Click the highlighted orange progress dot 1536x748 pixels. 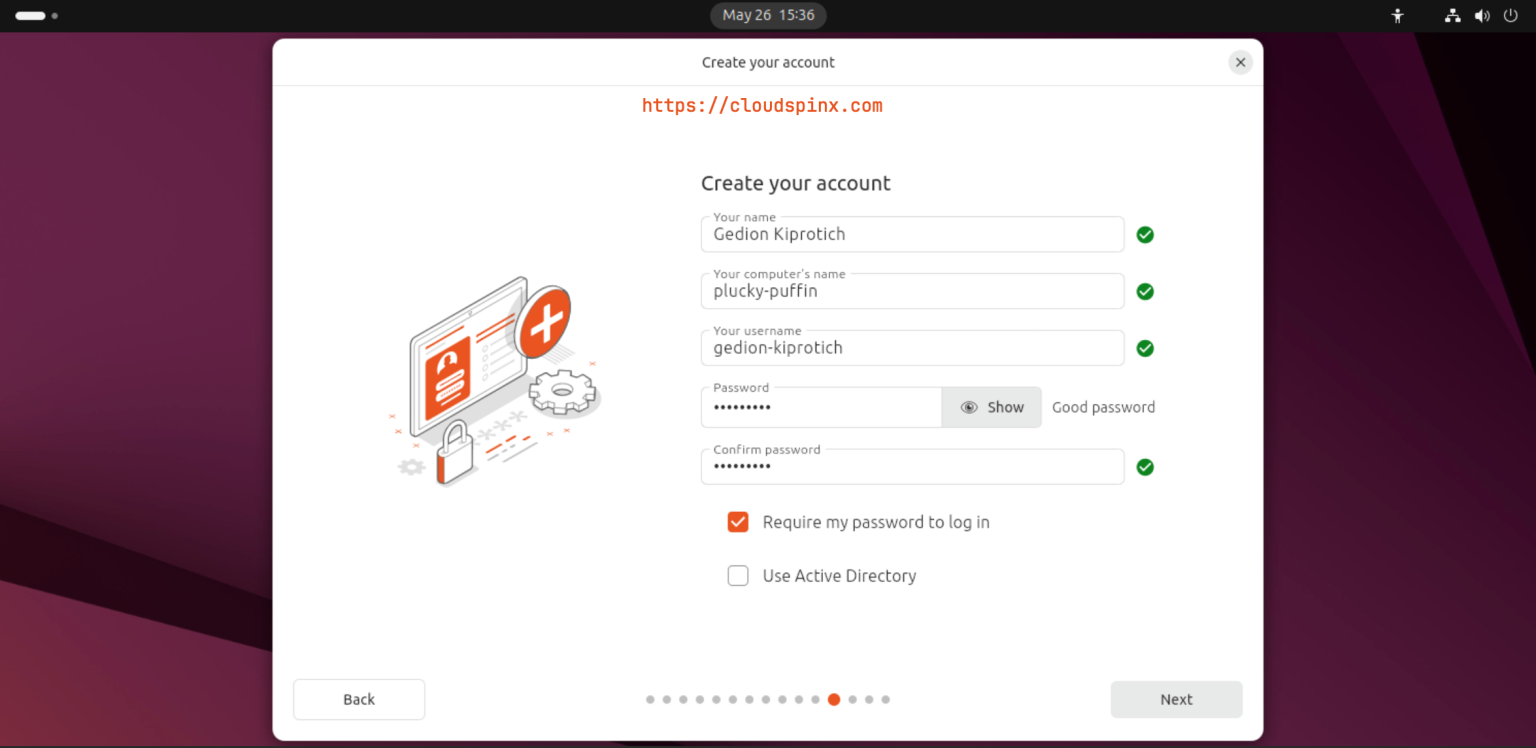[x=834, y=699]
